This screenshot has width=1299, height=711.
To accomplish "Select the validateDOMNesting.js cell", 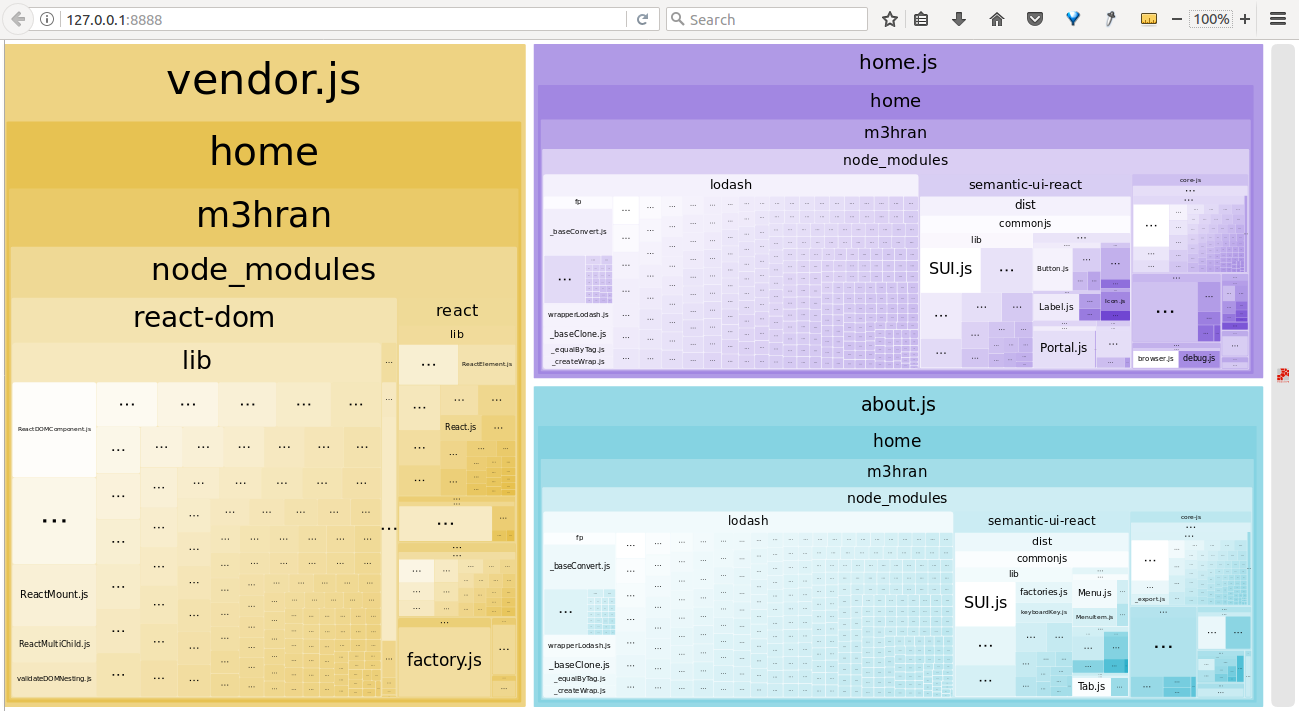I will point(54,678).
